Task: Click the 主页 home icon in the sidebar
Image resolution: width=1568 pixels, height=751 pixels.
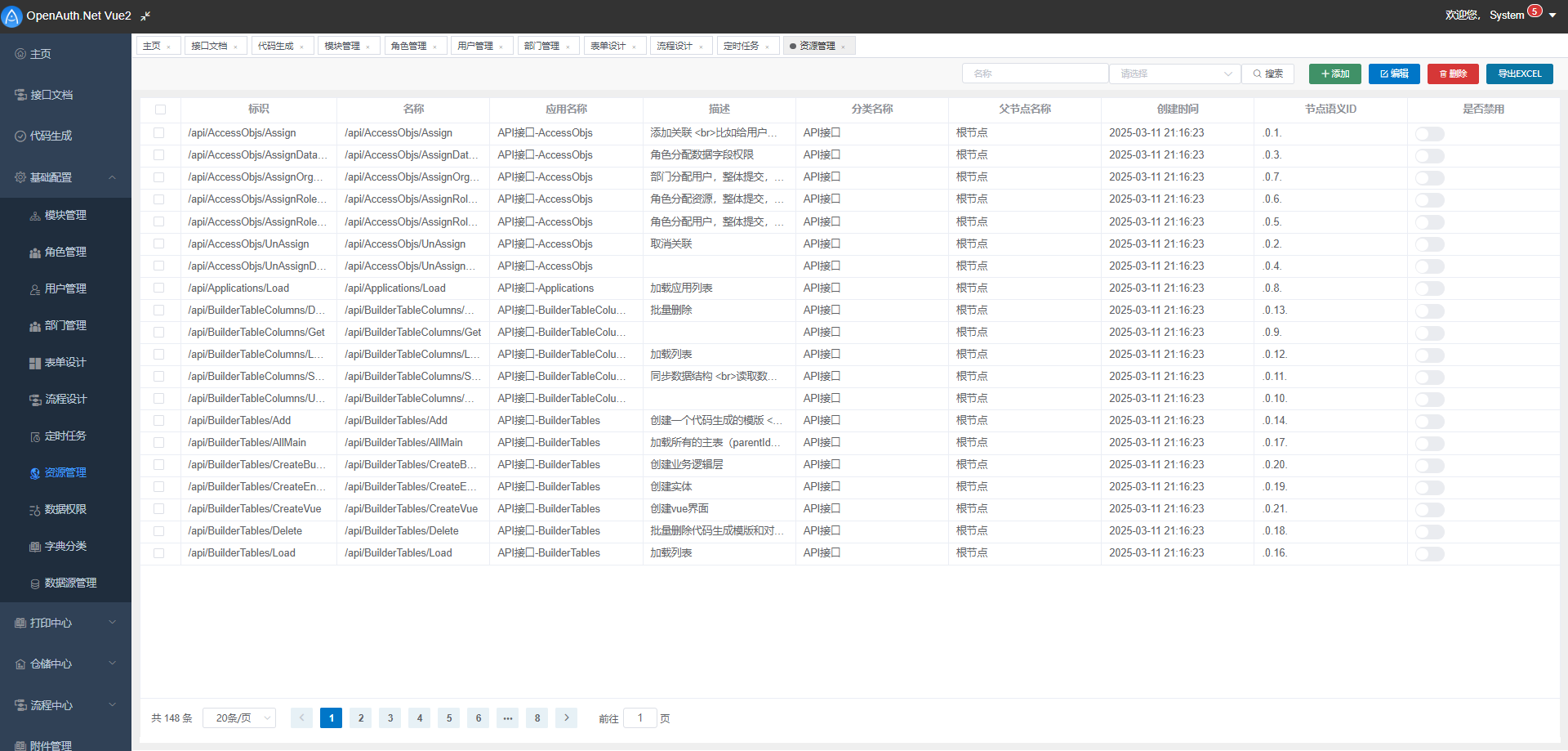Action: pyautogui.click(x=20, y=54)
